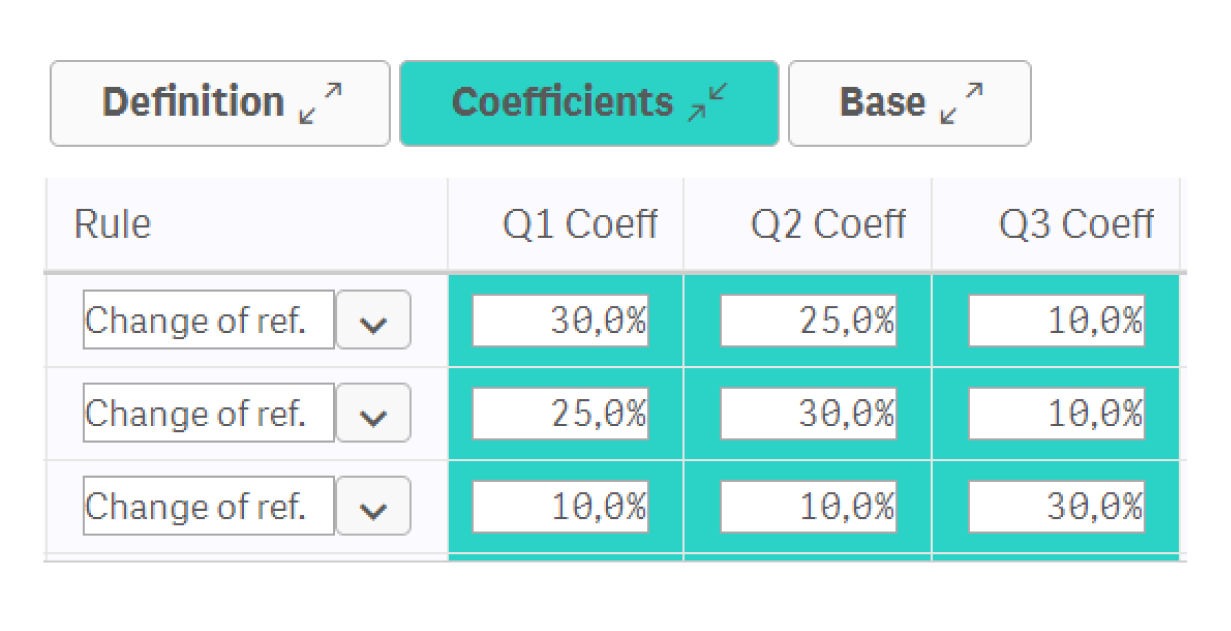Viewport: 1231px width, 631px height.
Task: Edit third row Q3 Coeff 30,0% field
Action: 1056,507
